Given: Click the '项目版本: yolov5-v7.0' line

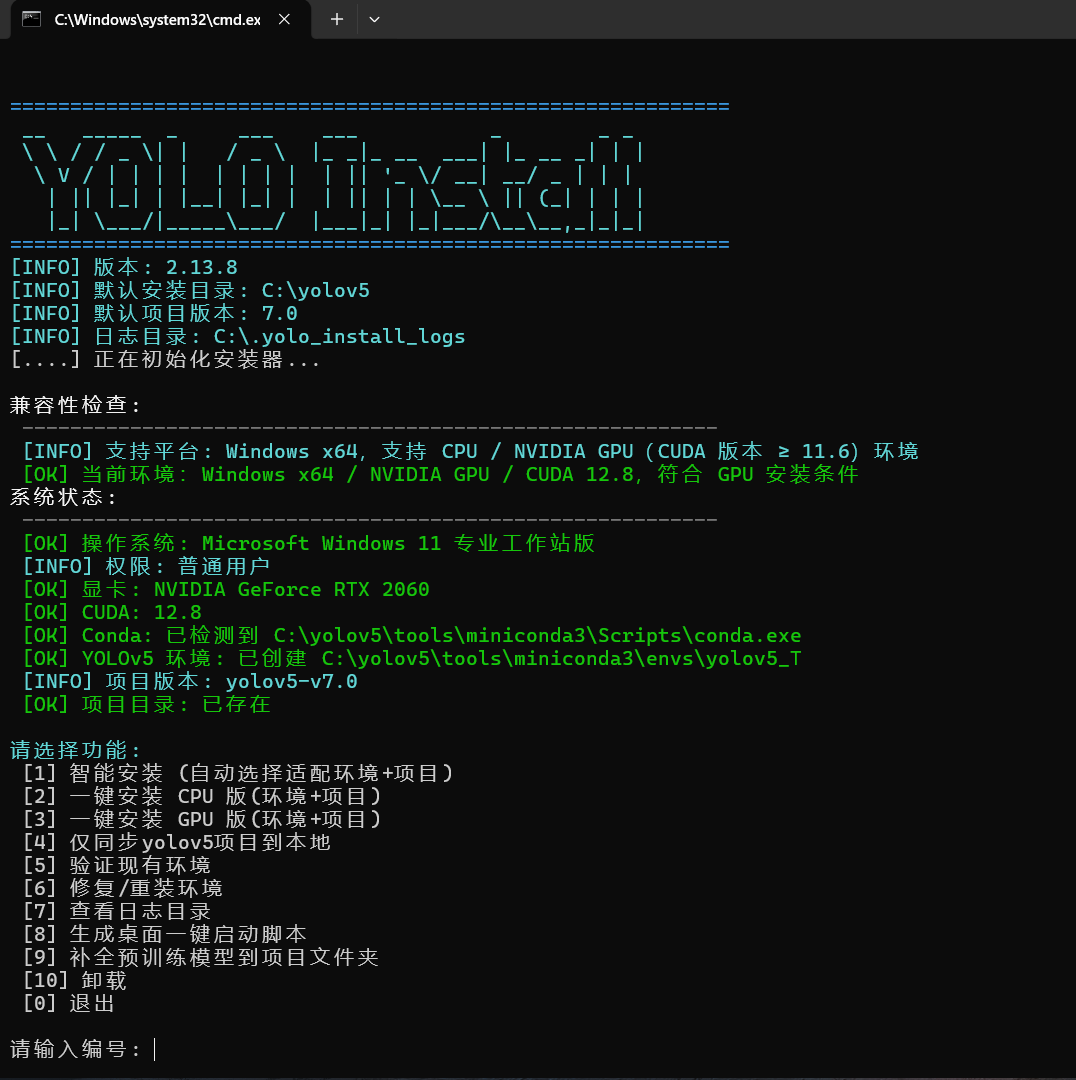Looking at the screenshot, I should (x=190, y=681).
